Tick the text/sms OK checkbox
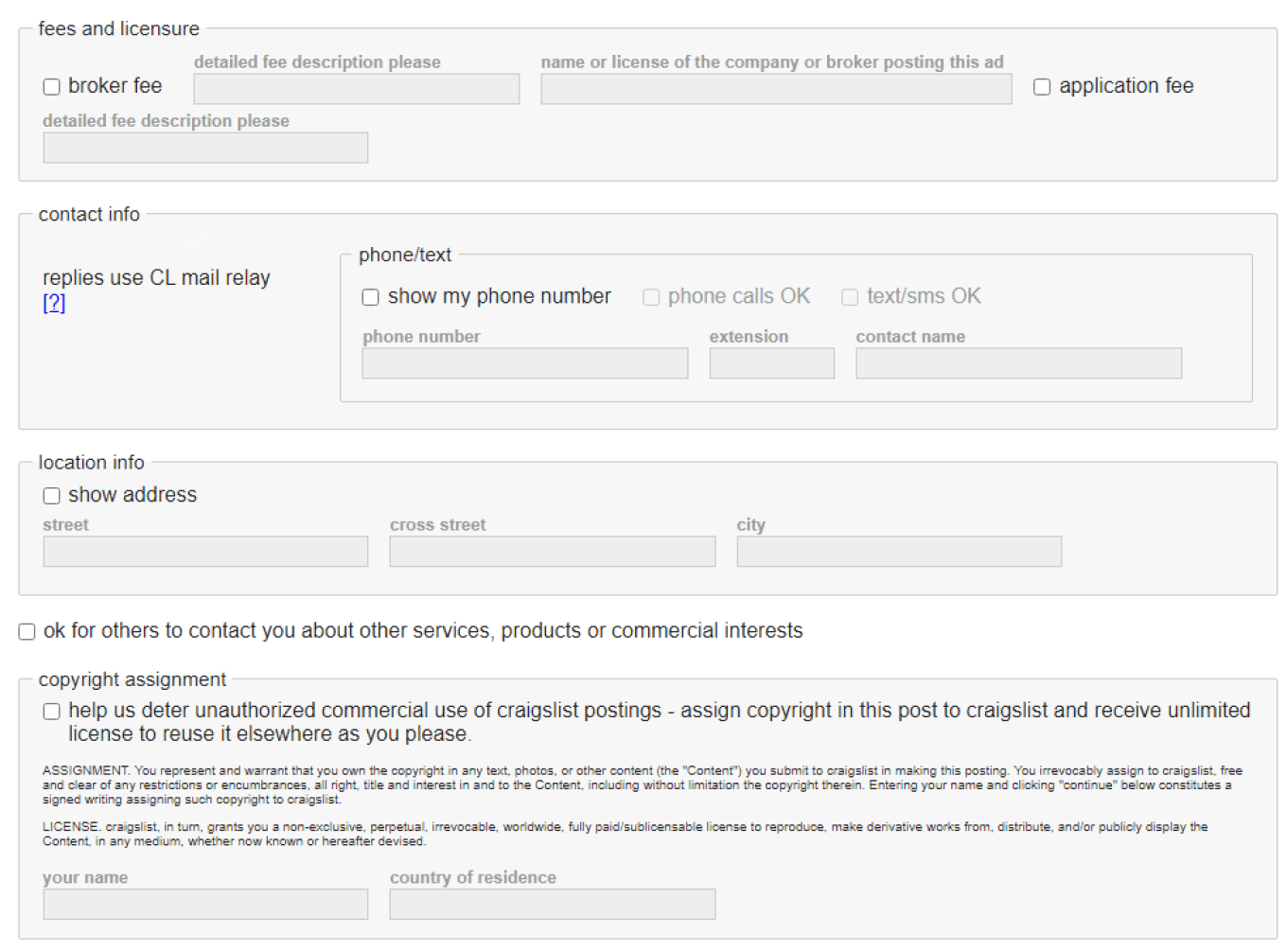Screen dimensions: 1287x952 point(850,297)
